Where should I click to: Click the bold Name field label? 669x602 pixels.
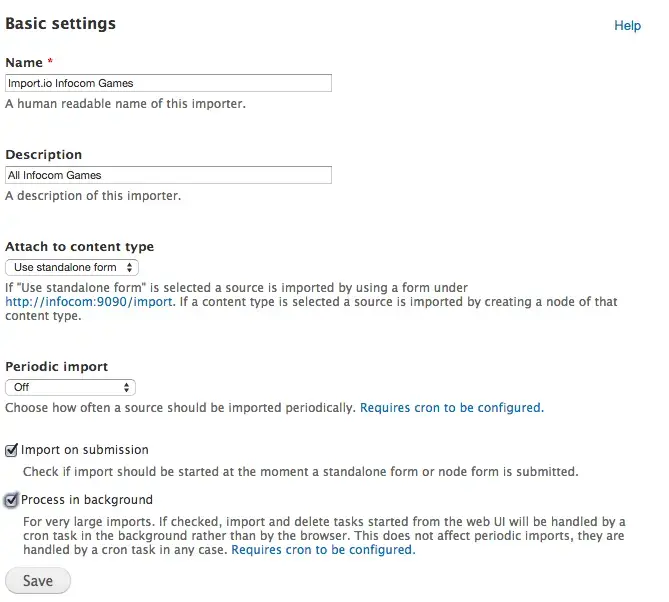24,62
